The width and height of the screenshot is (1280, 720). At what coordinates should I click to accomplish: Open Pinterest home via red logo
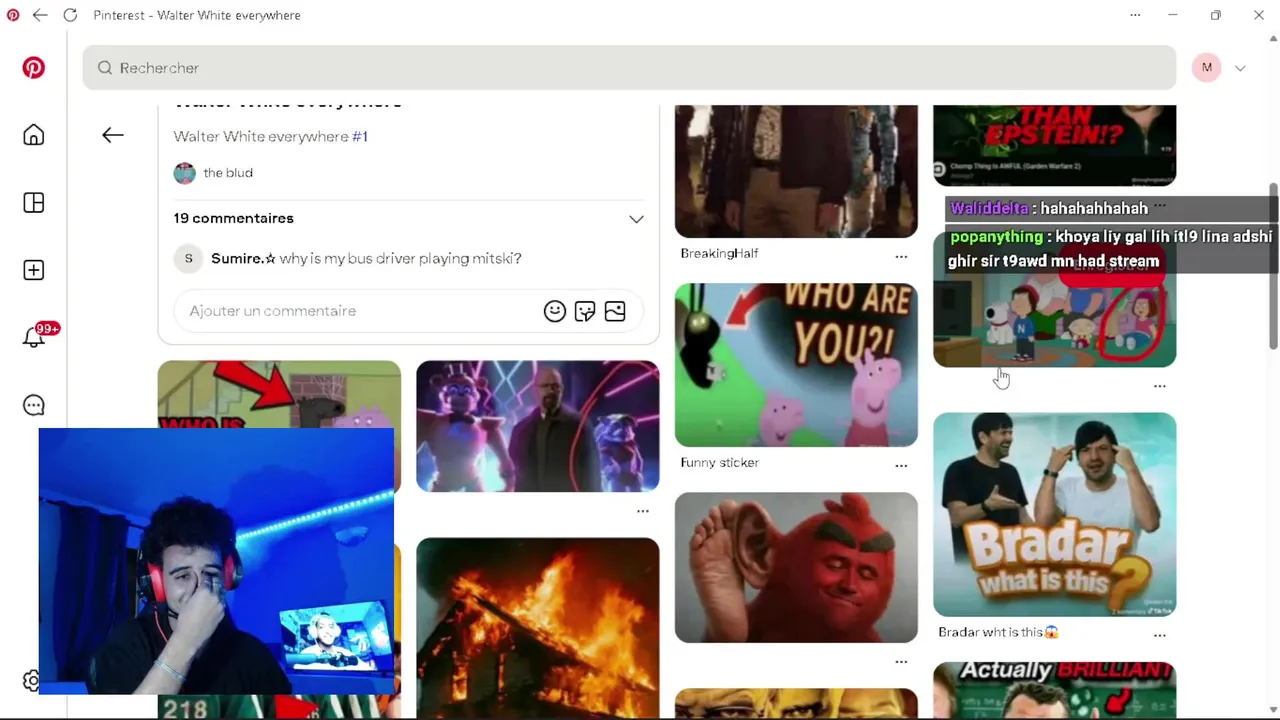pos(34,68)
